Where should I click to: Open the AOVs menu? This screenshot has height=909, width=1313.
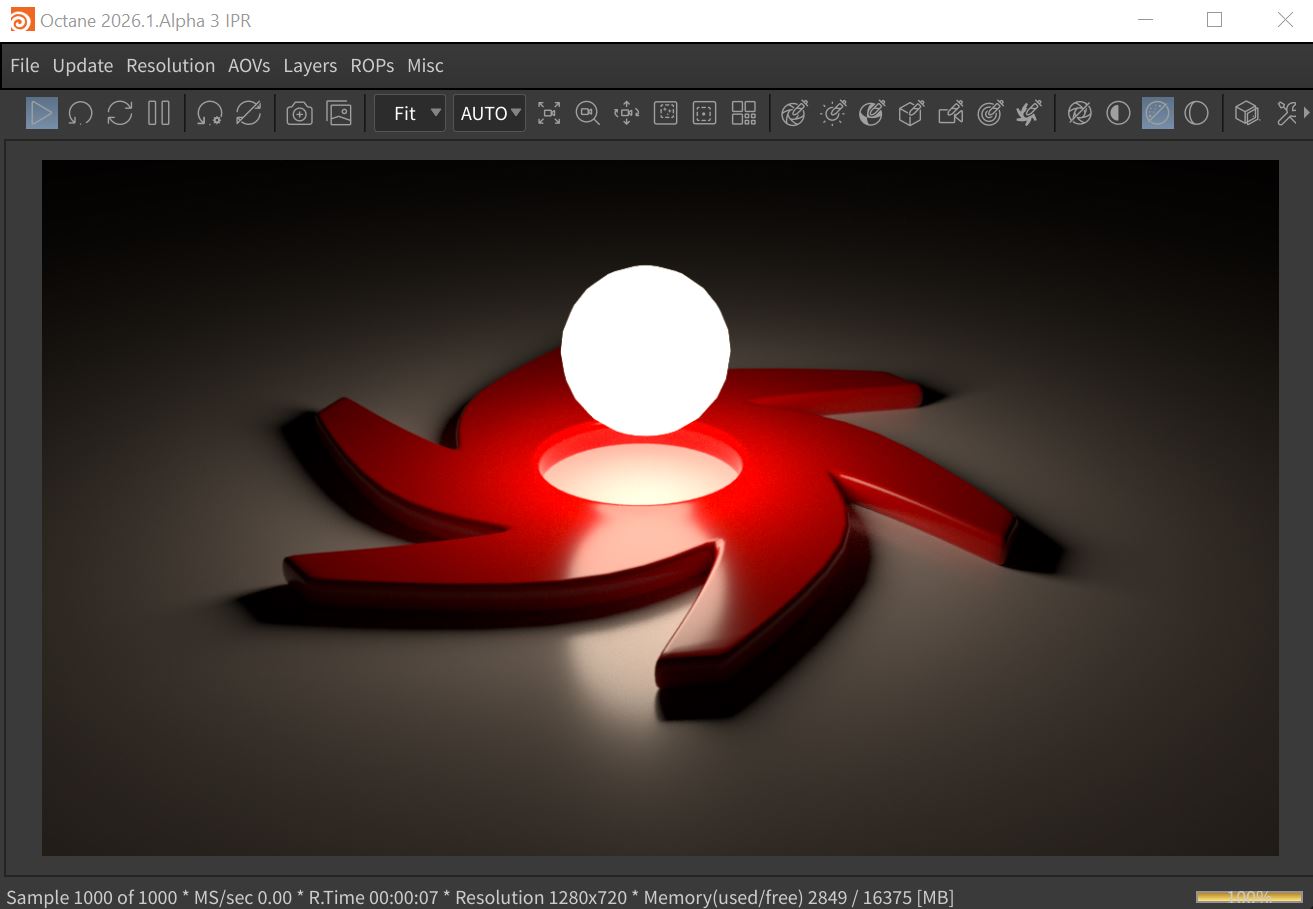pyautogui.click(x=249, y=66)
